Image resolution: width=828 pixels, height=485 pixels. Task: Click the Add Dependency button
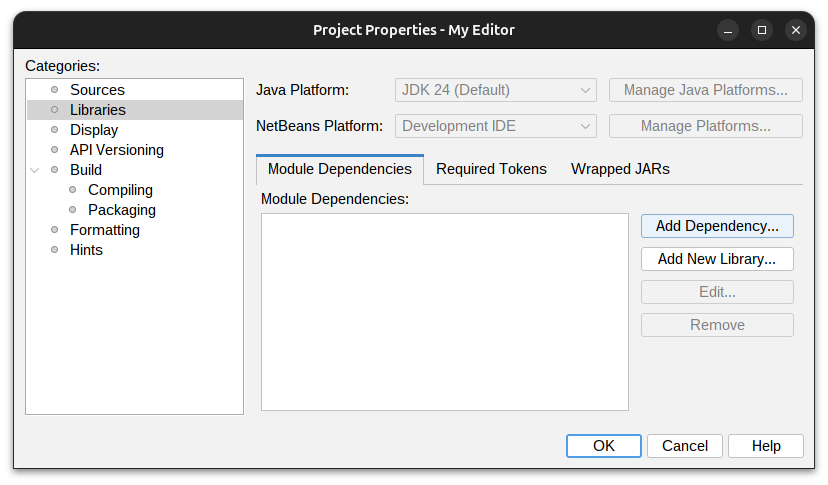717,226
